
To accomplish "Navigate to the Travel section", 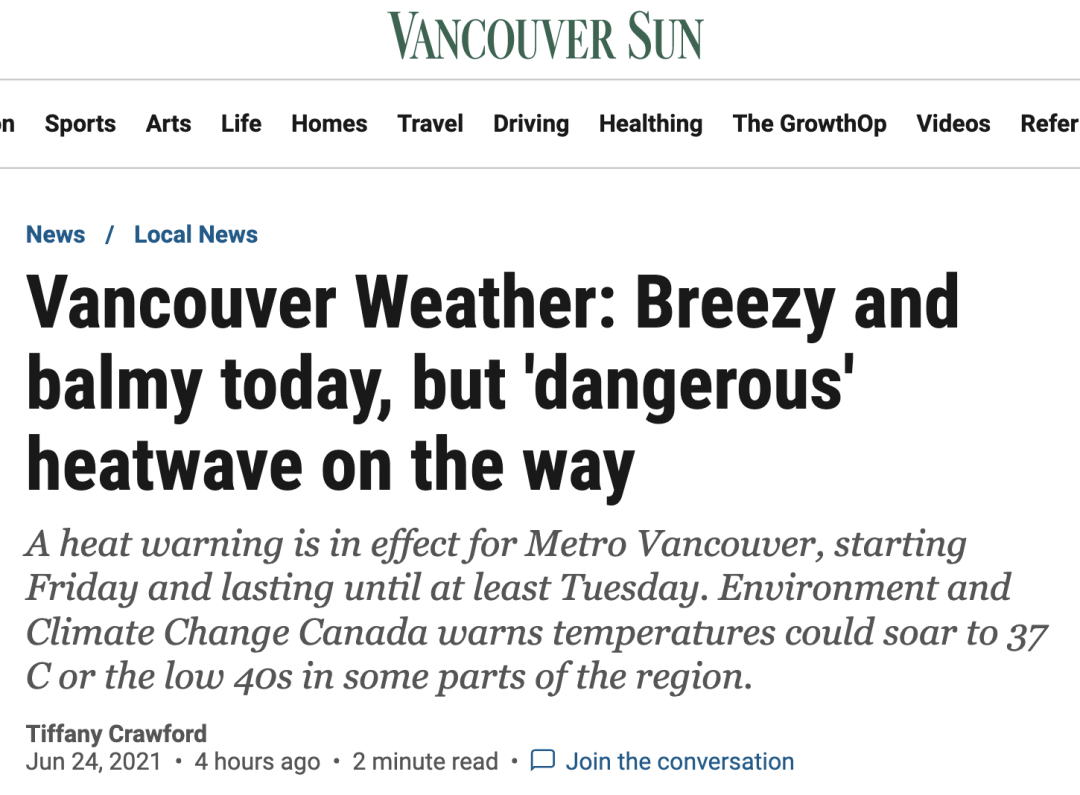I will [x=430, y=124].
